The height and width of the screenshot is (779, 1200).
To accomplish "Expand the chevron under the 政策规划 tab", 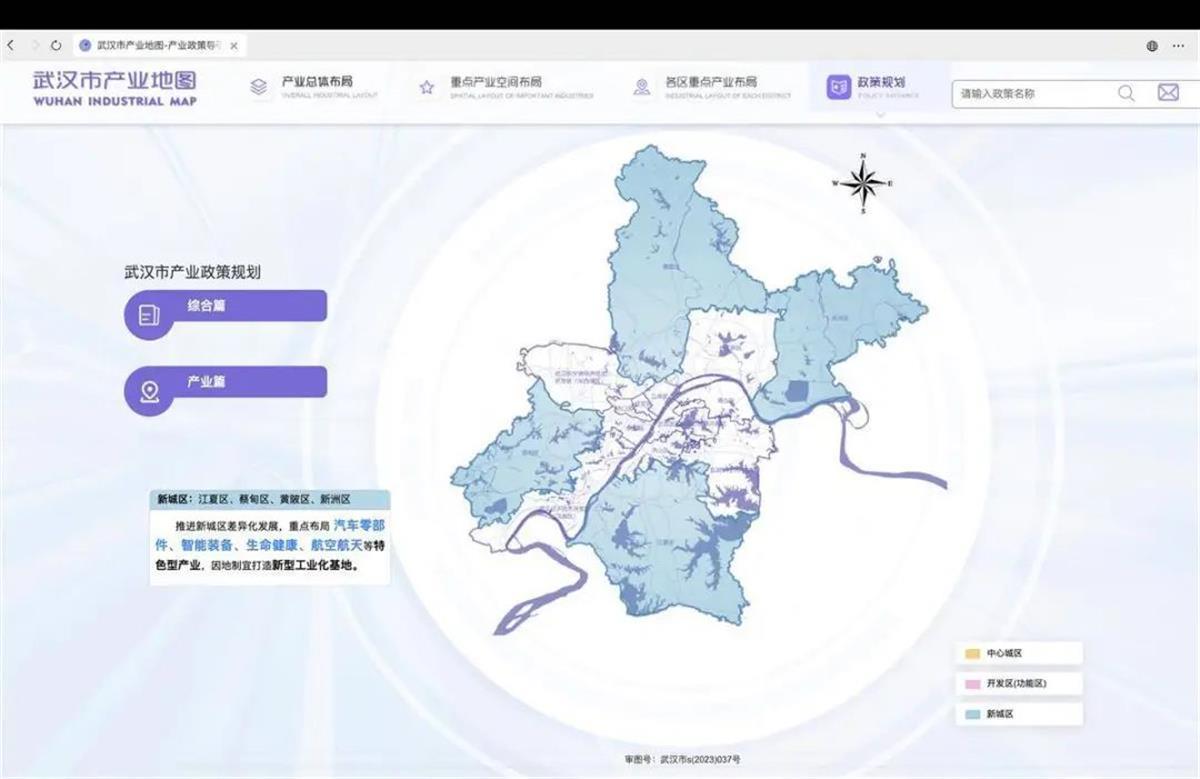I will pos(880,115).
